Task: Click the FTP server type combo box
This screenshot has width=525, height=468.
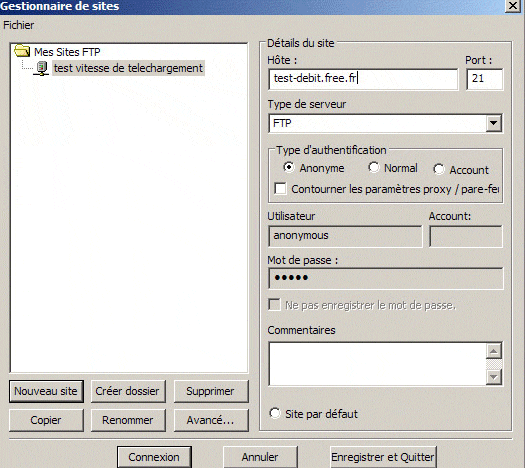Action: pyautogui.click(x=385, y=123)
